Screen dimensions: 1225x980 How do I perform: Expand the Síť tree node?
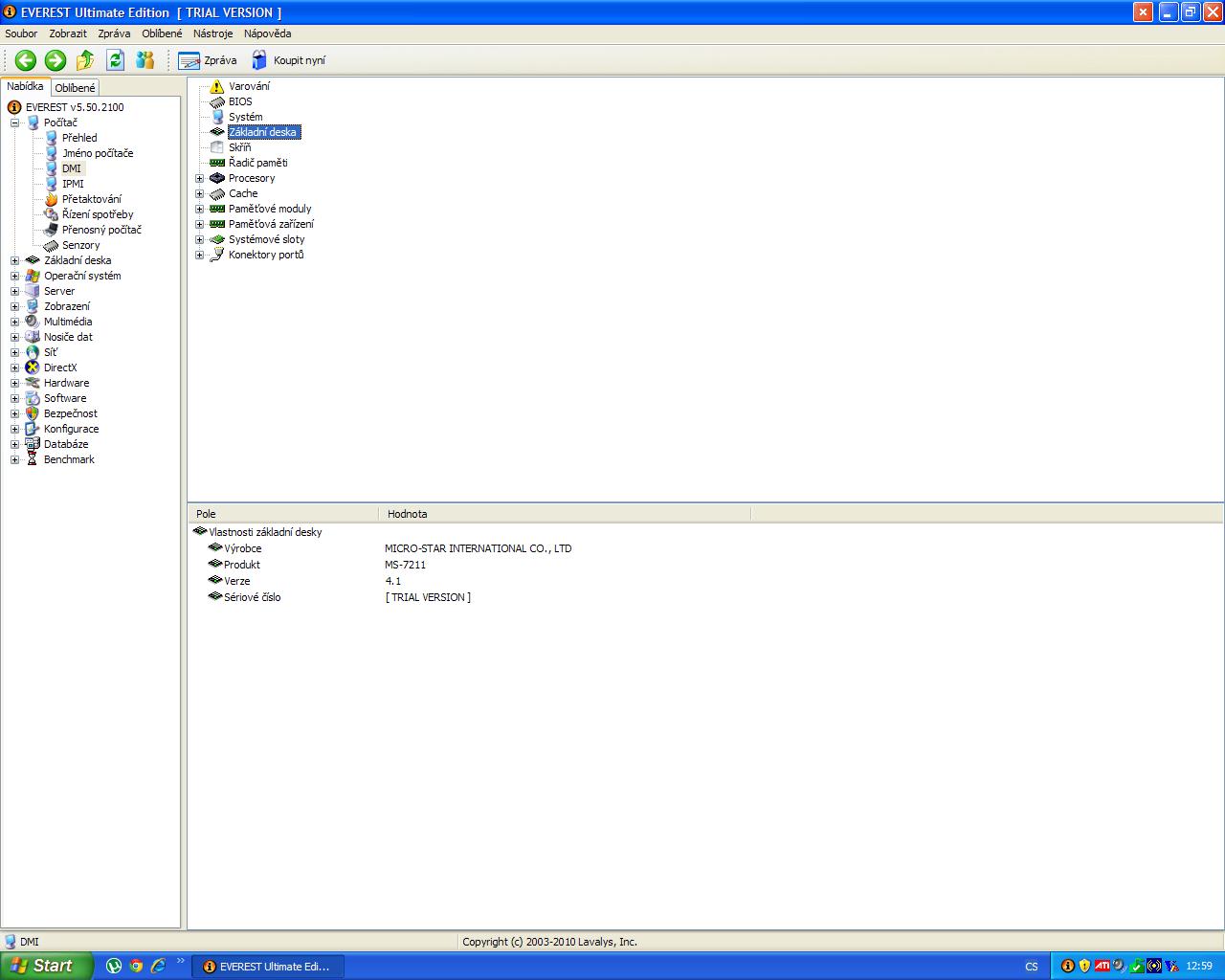[x=14, y=352]
